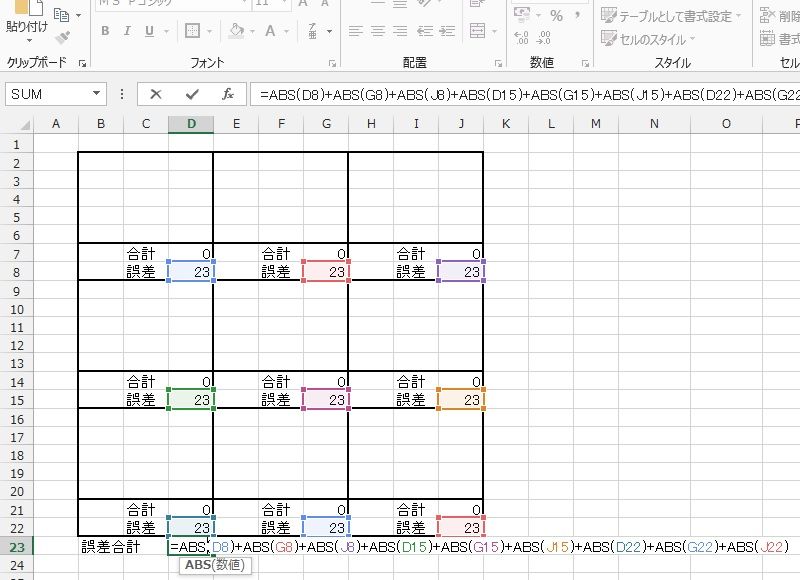Toggle bold formatting
This screenshot has height=580, width=800.
[x=106, y=31]
